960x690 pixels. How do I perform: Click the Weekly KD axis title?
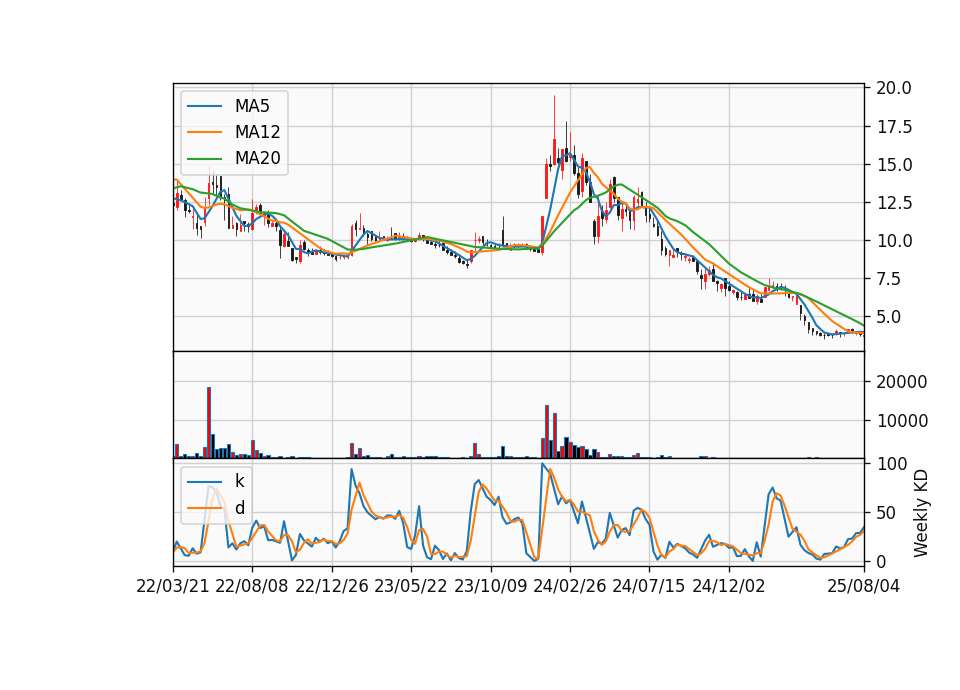pos(921,513)
